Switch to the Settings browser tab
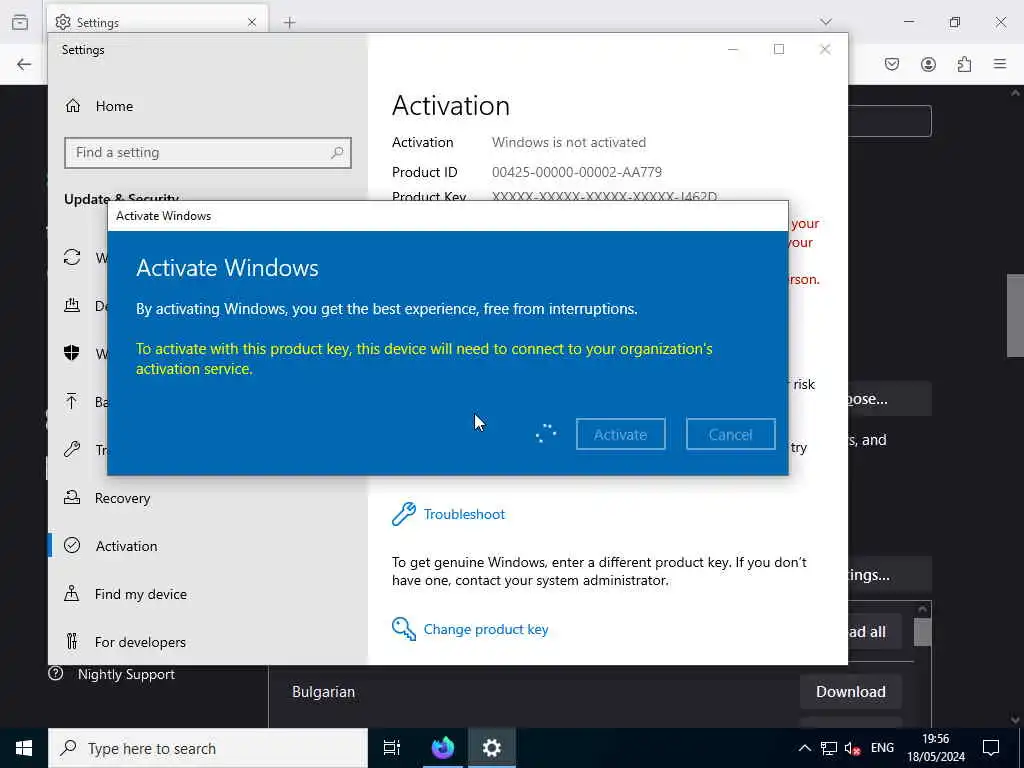 click(157, 22)
